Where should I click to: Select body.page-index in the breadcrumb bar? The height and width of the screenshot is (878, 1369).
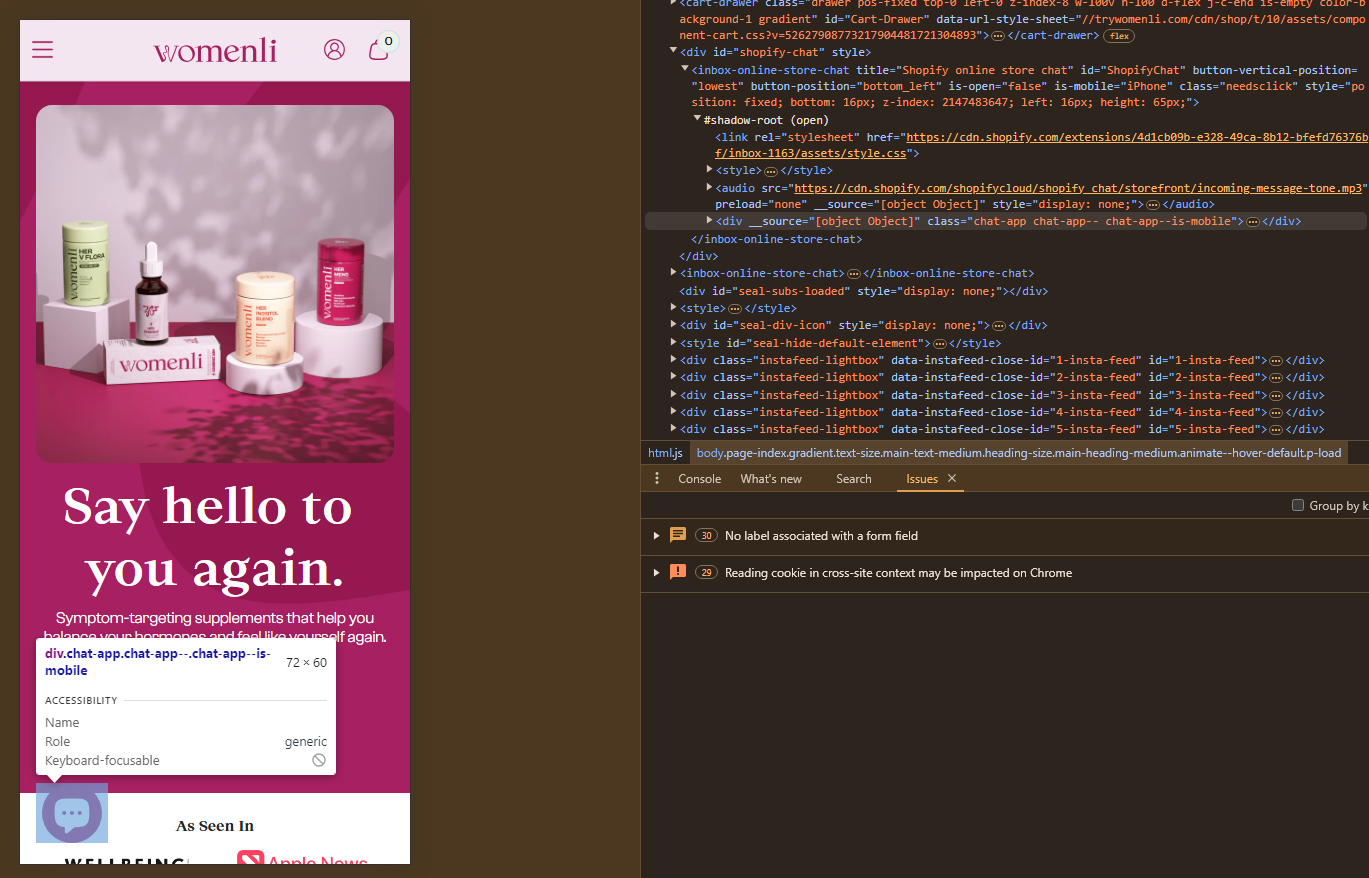coord(1019,453)
